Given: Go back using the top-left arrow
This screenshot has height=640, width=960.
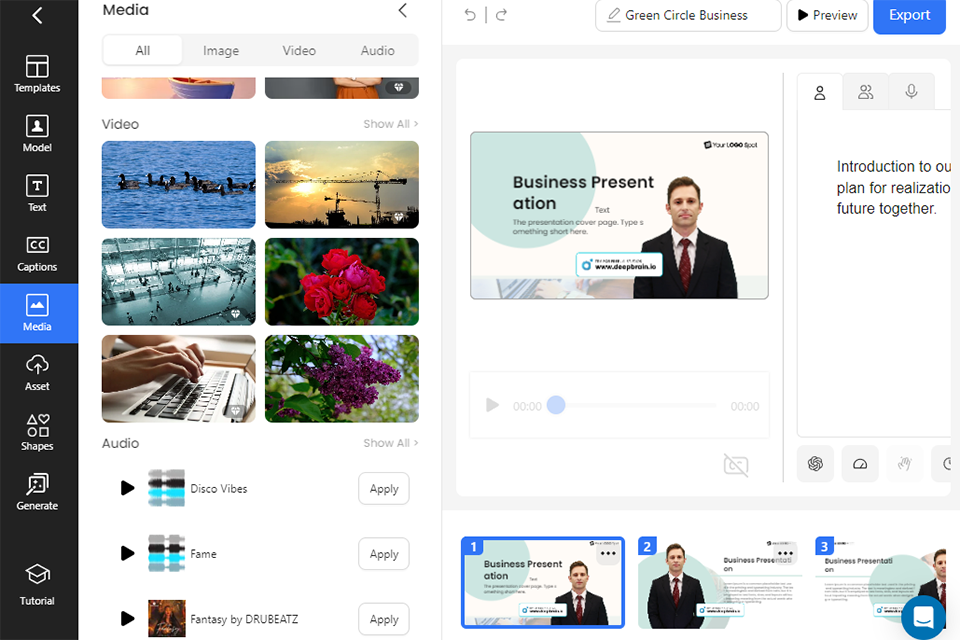Looking at the screenshot, I should point(37,15).
